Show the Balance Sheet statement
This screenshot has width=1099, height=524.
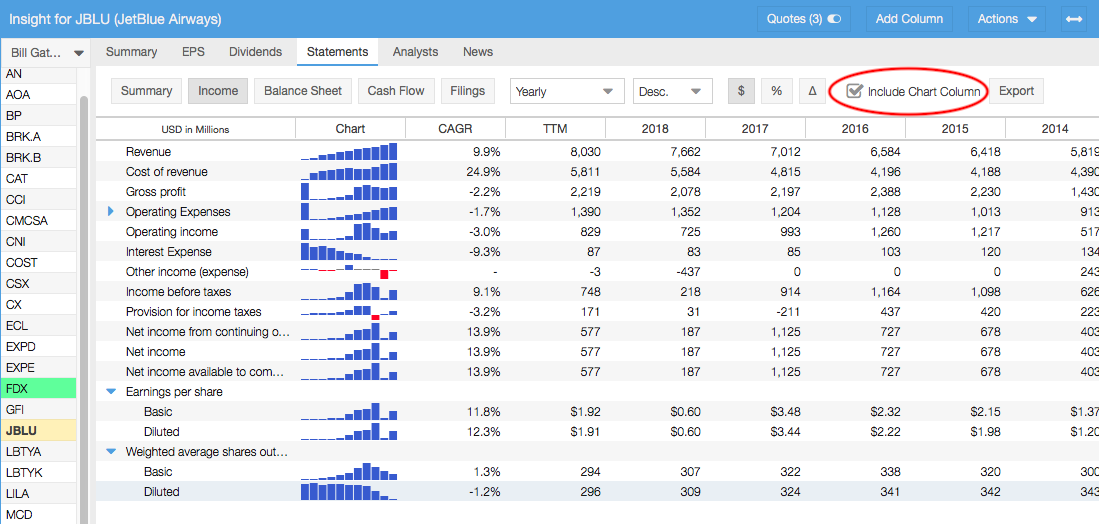[x=303, y=91]
